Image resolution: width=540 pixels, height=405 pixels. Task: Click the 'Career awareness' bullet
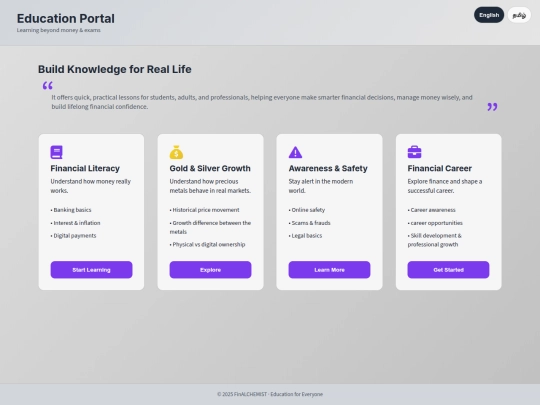pyautogui.click(x=432, y=210)
